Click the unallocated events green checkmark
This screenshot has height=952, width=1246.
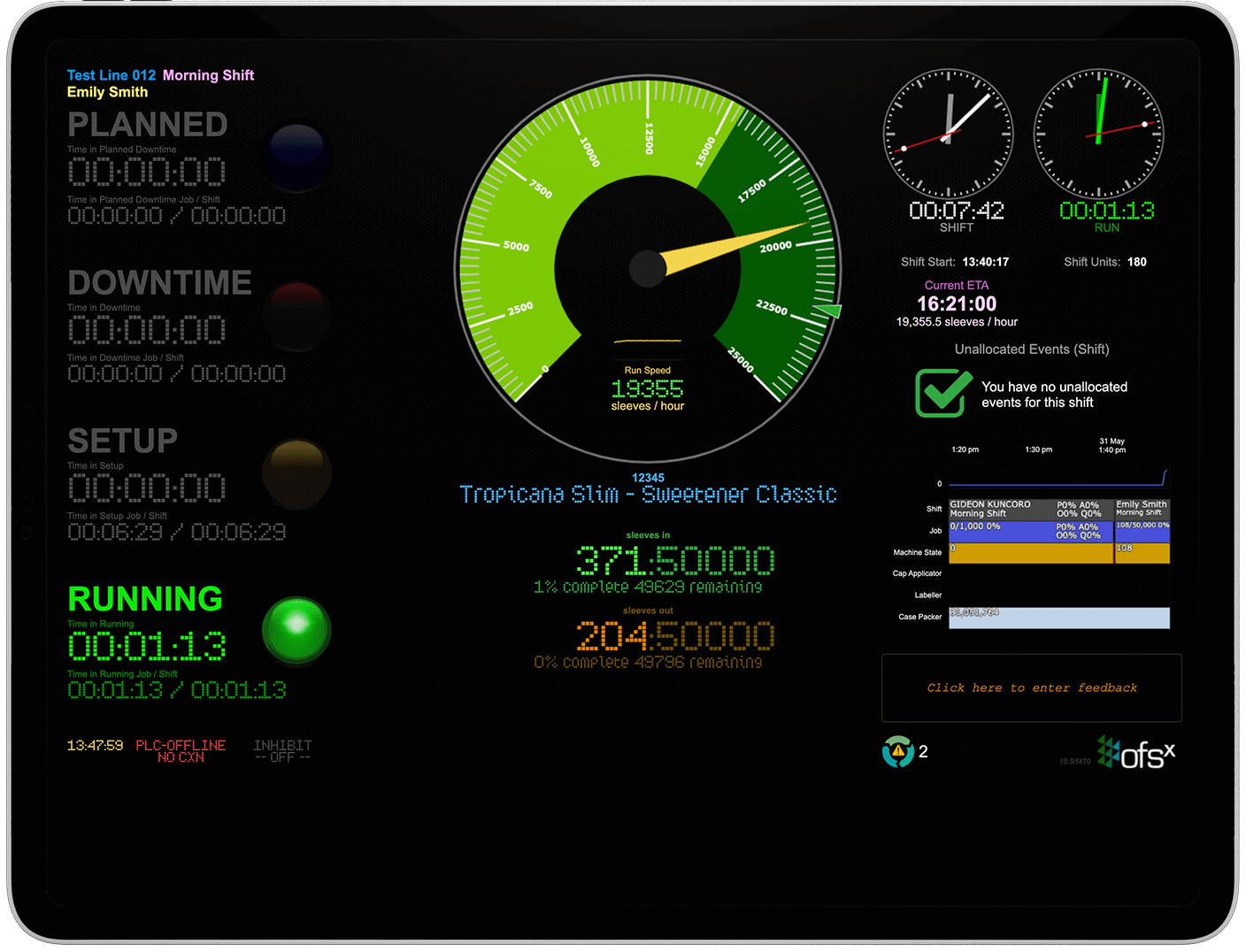(942, 393)
